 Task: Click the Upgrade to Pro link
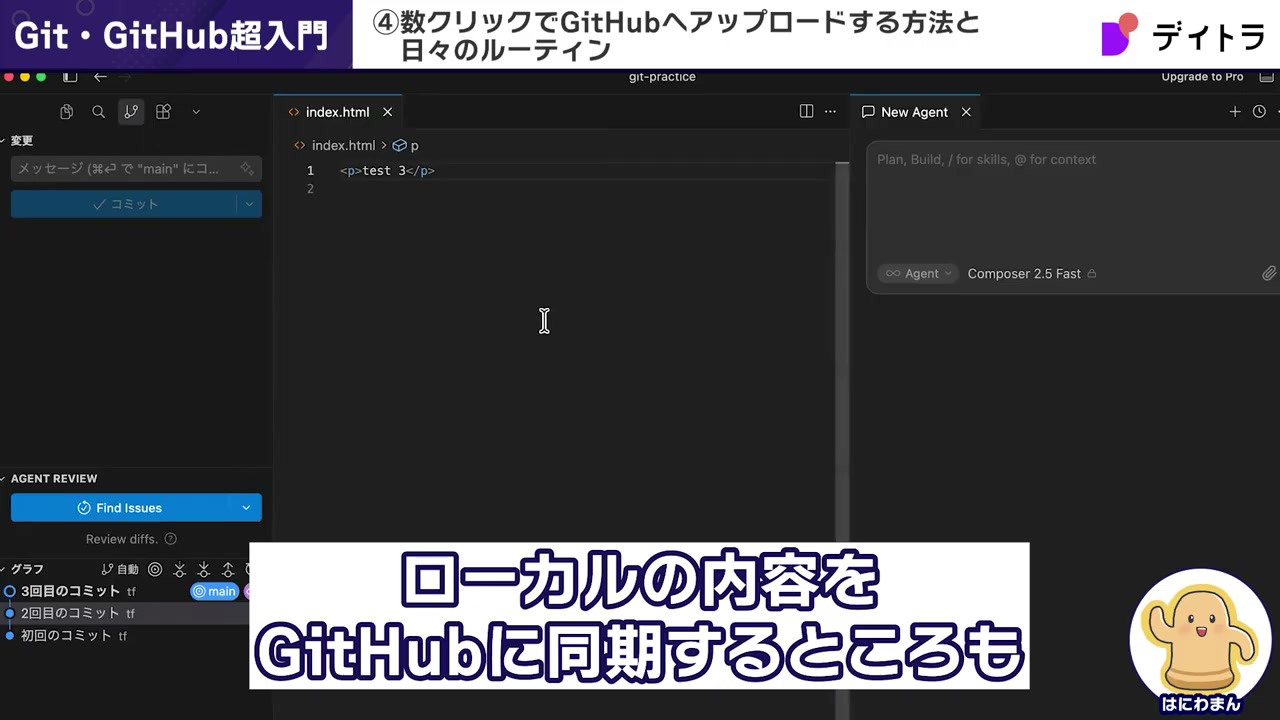pos(1202,77)
